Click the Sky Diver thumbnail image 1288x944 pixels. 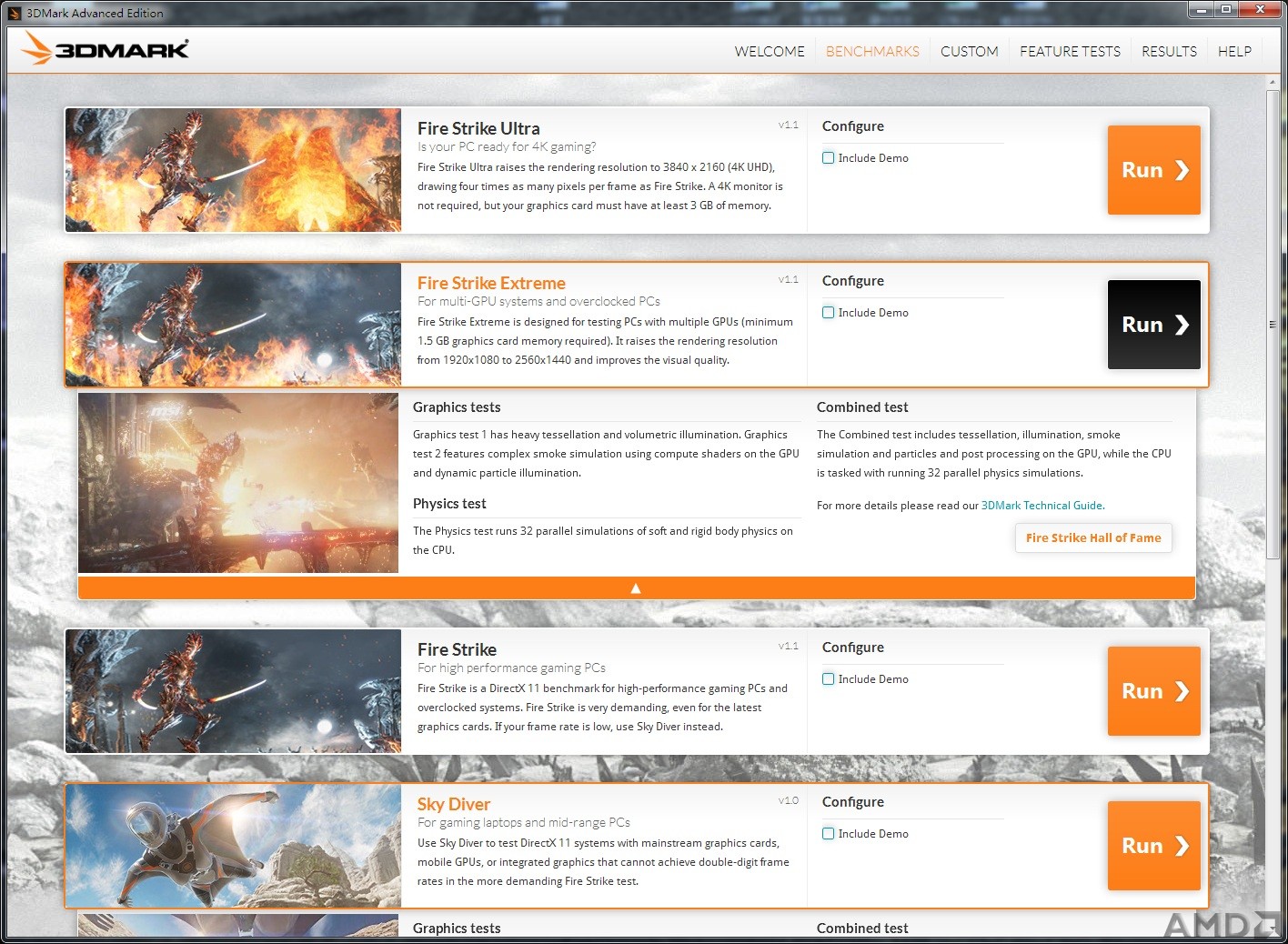[x=233, y=846]
